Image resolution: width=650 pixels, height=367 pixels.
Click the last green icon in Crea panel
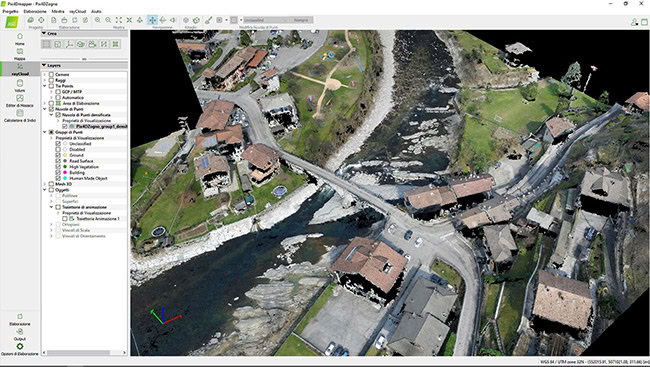[116, 44]
